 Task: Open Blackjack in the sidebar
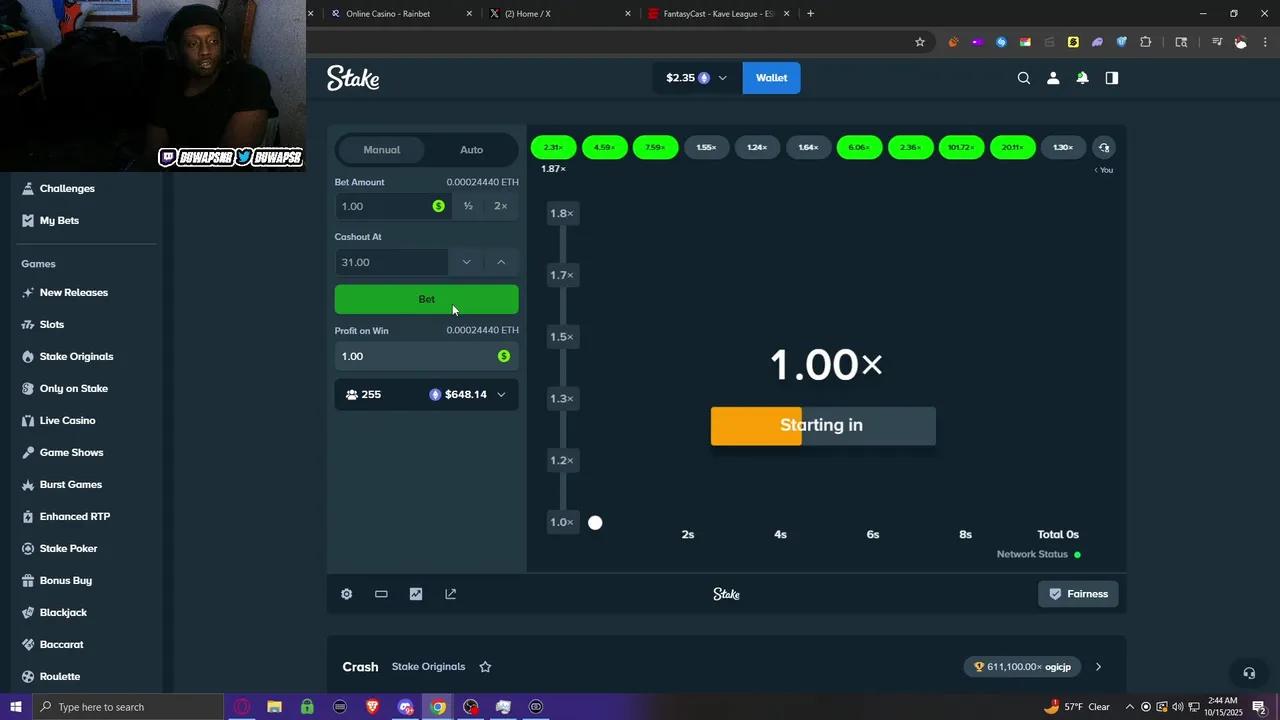coord(63,612)
